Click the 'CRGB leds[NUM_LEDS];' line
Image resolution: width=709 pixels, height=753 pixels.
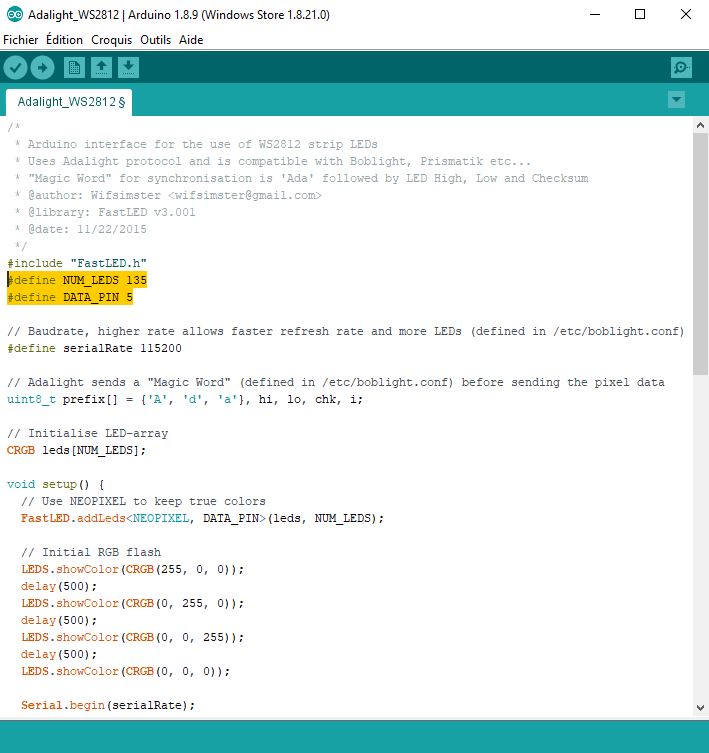click(76, 450)
